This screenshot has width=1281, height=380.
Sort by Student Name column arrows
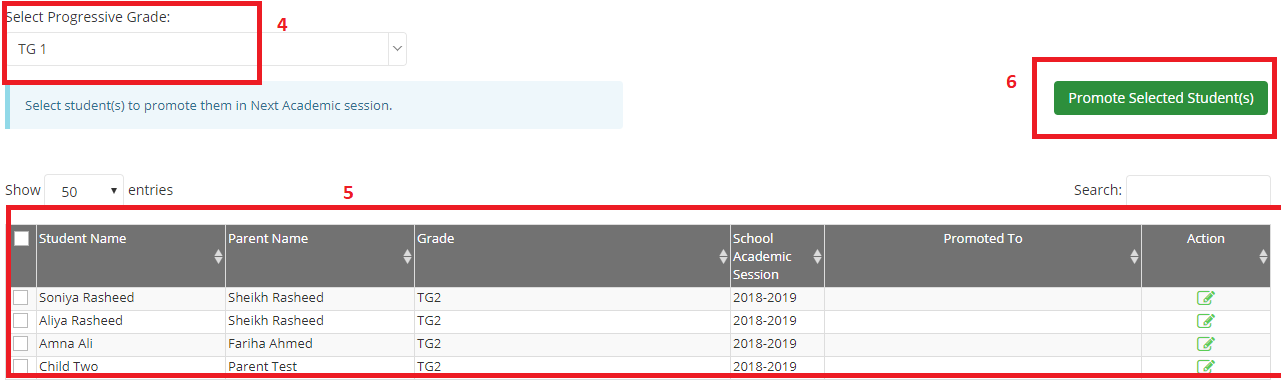(219, 257)
